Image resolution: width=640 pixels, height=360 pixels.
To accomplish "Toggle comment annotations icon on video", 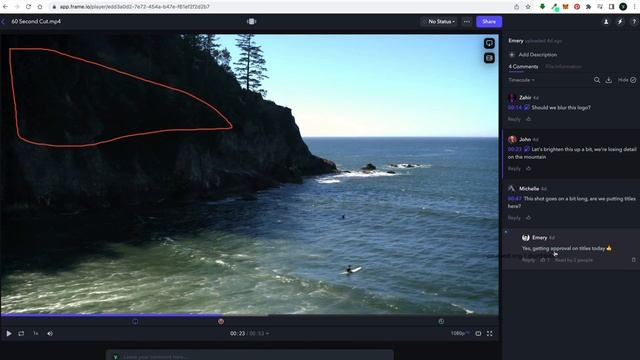I will click(x=489, y=43).
